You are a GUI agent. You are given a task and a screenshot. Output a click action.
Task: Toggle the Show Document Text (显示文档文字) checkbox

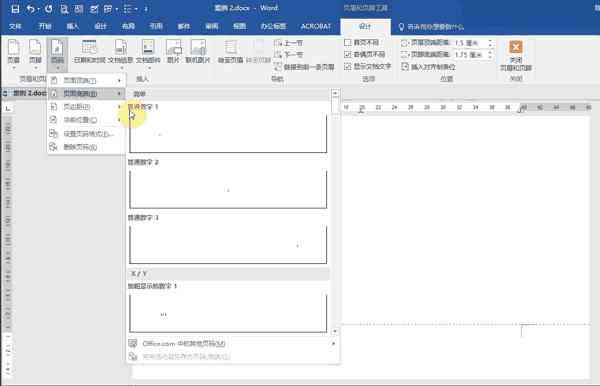click(347, 67)
